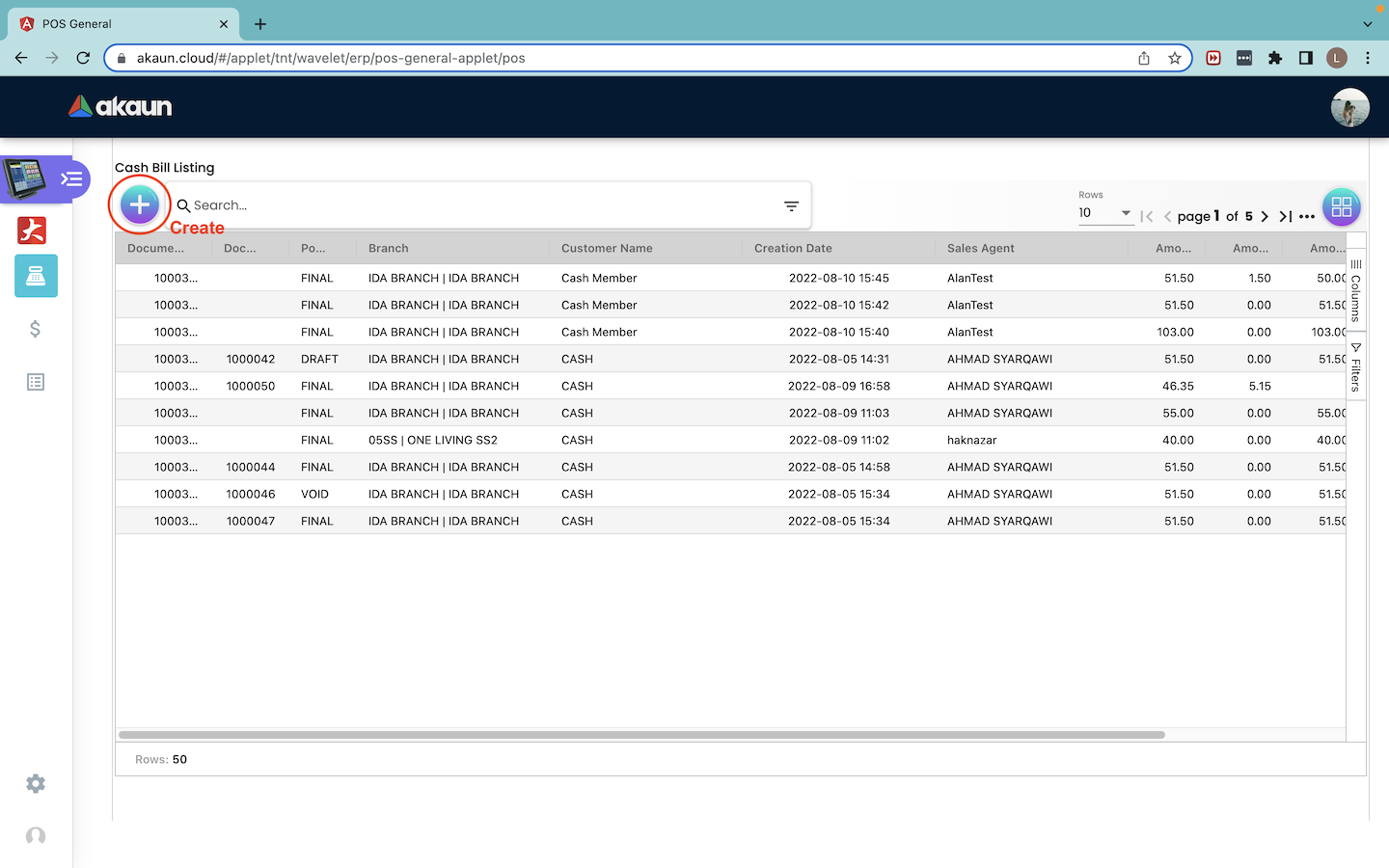Click the 103.00 amount cell
Image resolution: width=1389 pixels, height=868 pixels.
1175,332
